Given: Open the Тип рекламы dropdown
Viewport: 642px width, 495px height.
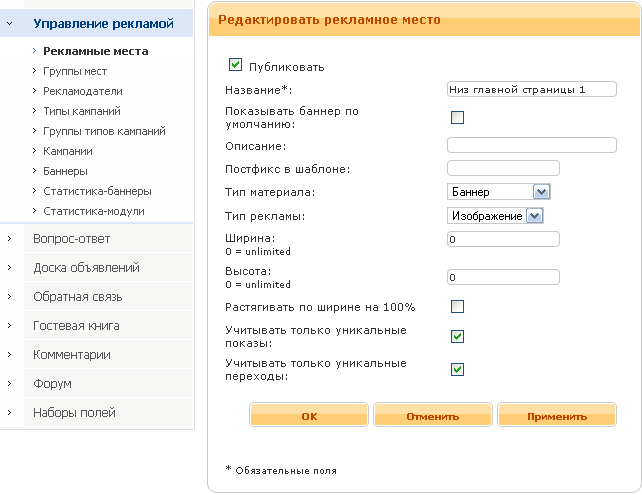Looking at the screenshot, I should coord(495,216).
